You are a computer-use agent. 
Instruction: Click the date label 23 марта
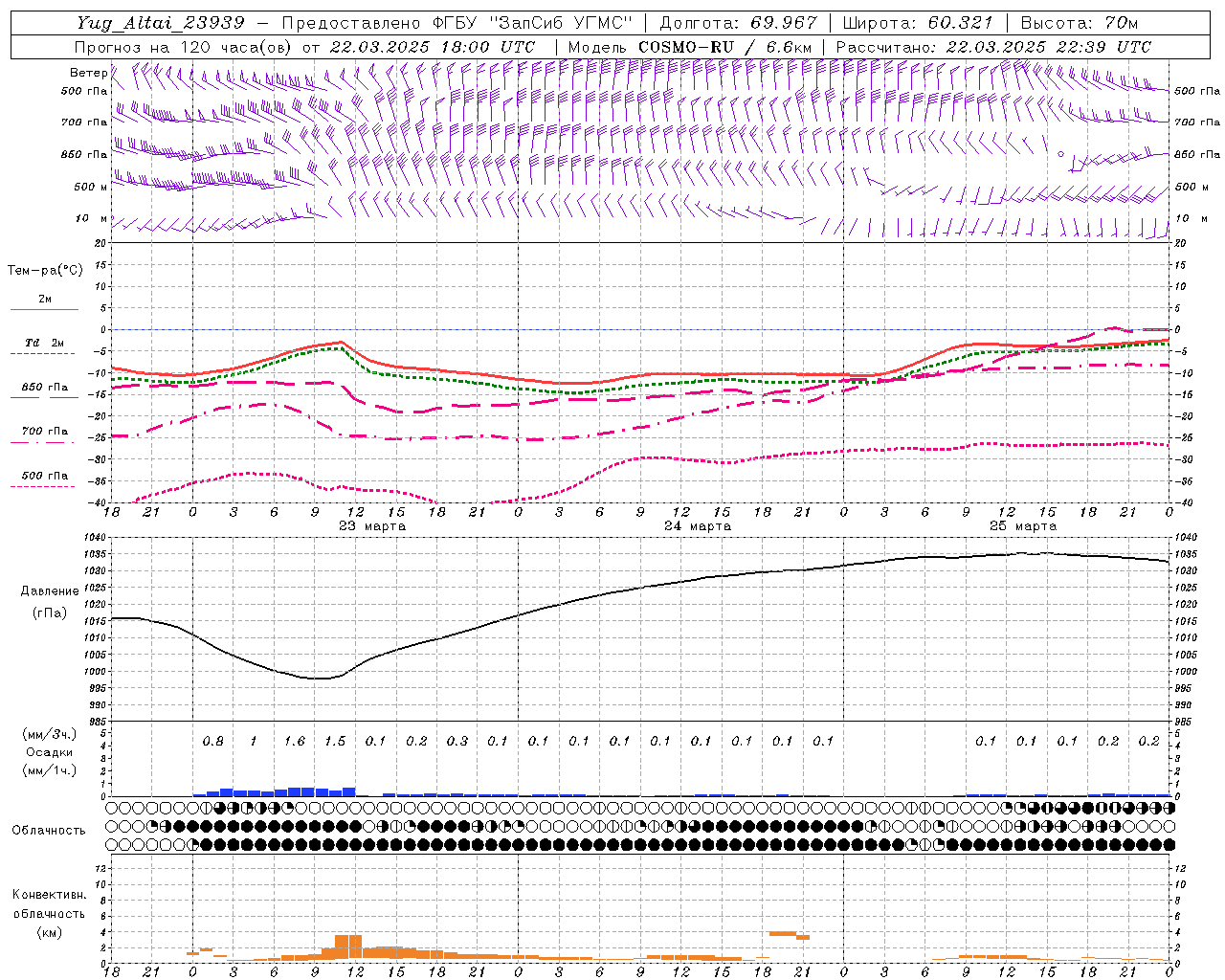pyautogui.click(x=372, y=526)
